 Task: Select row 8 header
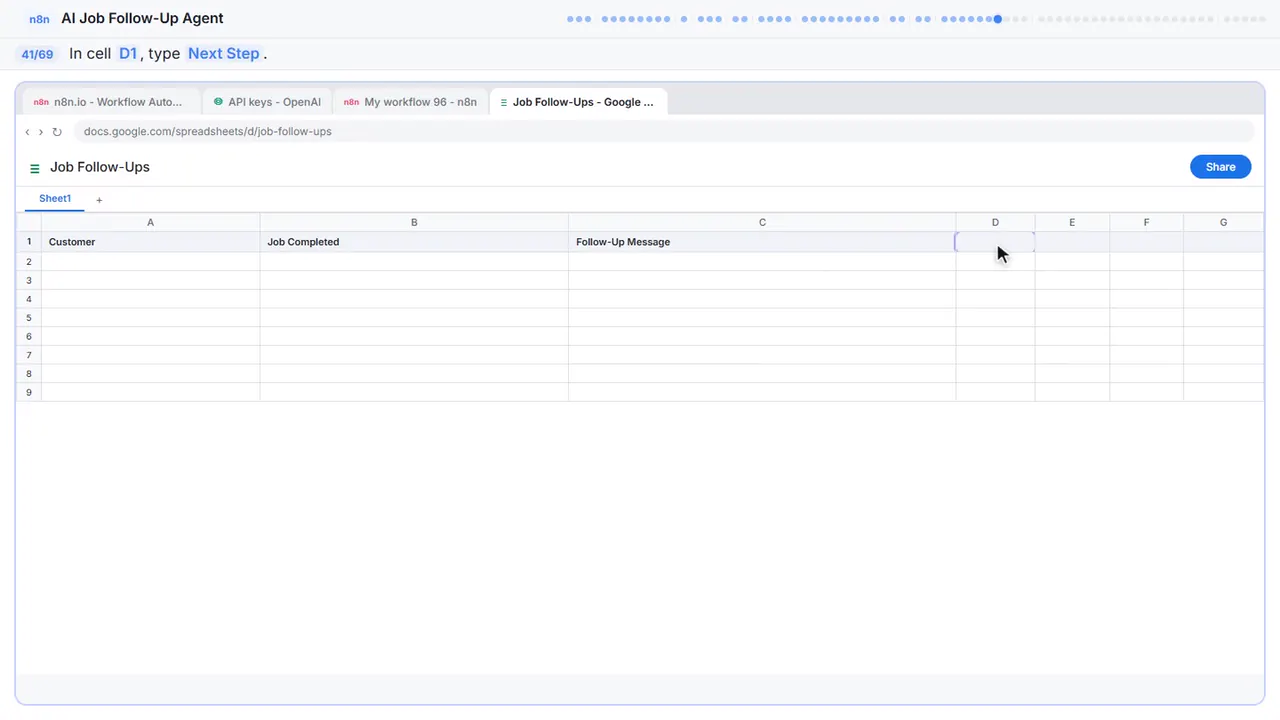[29, 374]
